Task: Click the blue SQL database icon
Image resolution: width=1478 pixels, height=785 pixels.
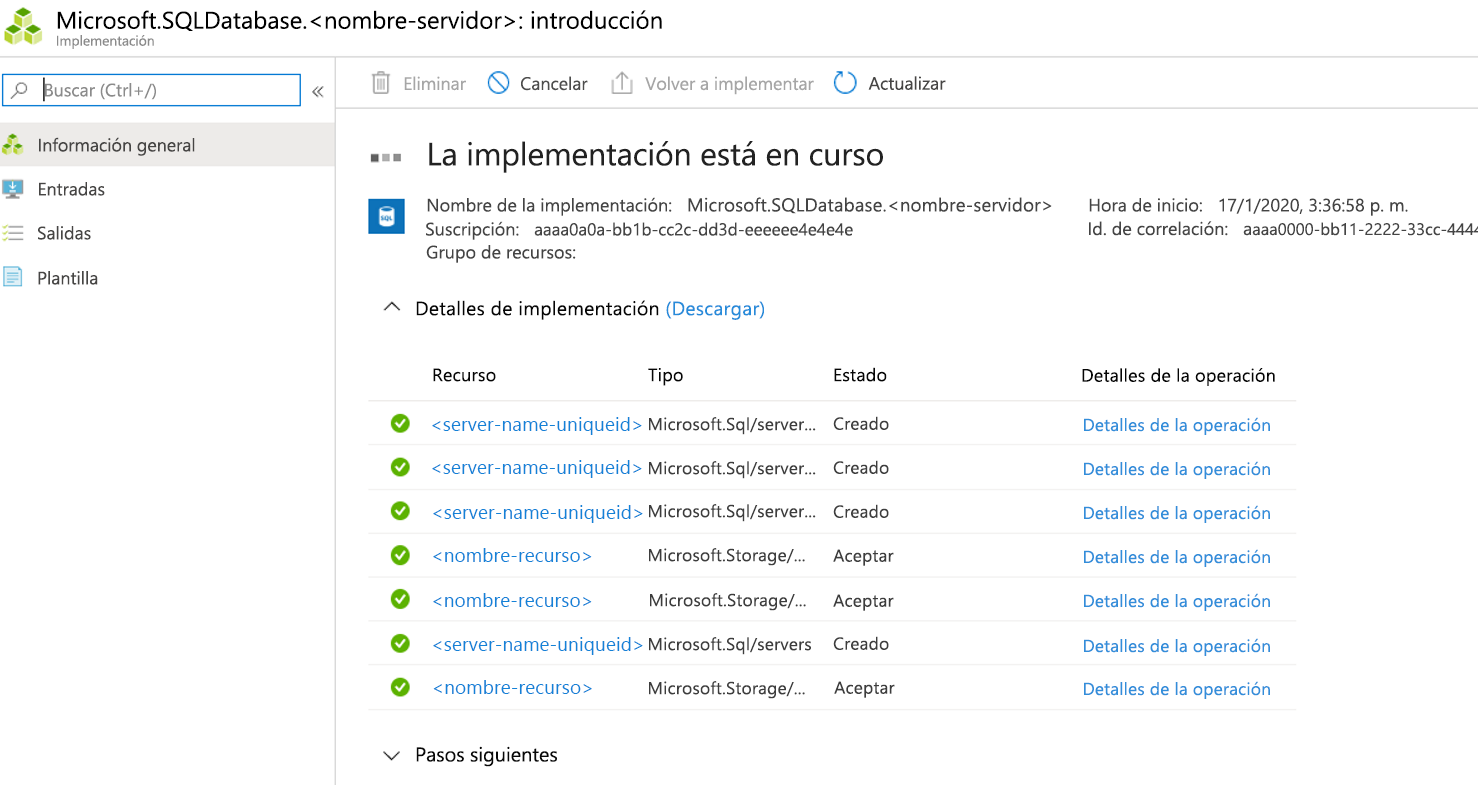Action: pos(386,215)
